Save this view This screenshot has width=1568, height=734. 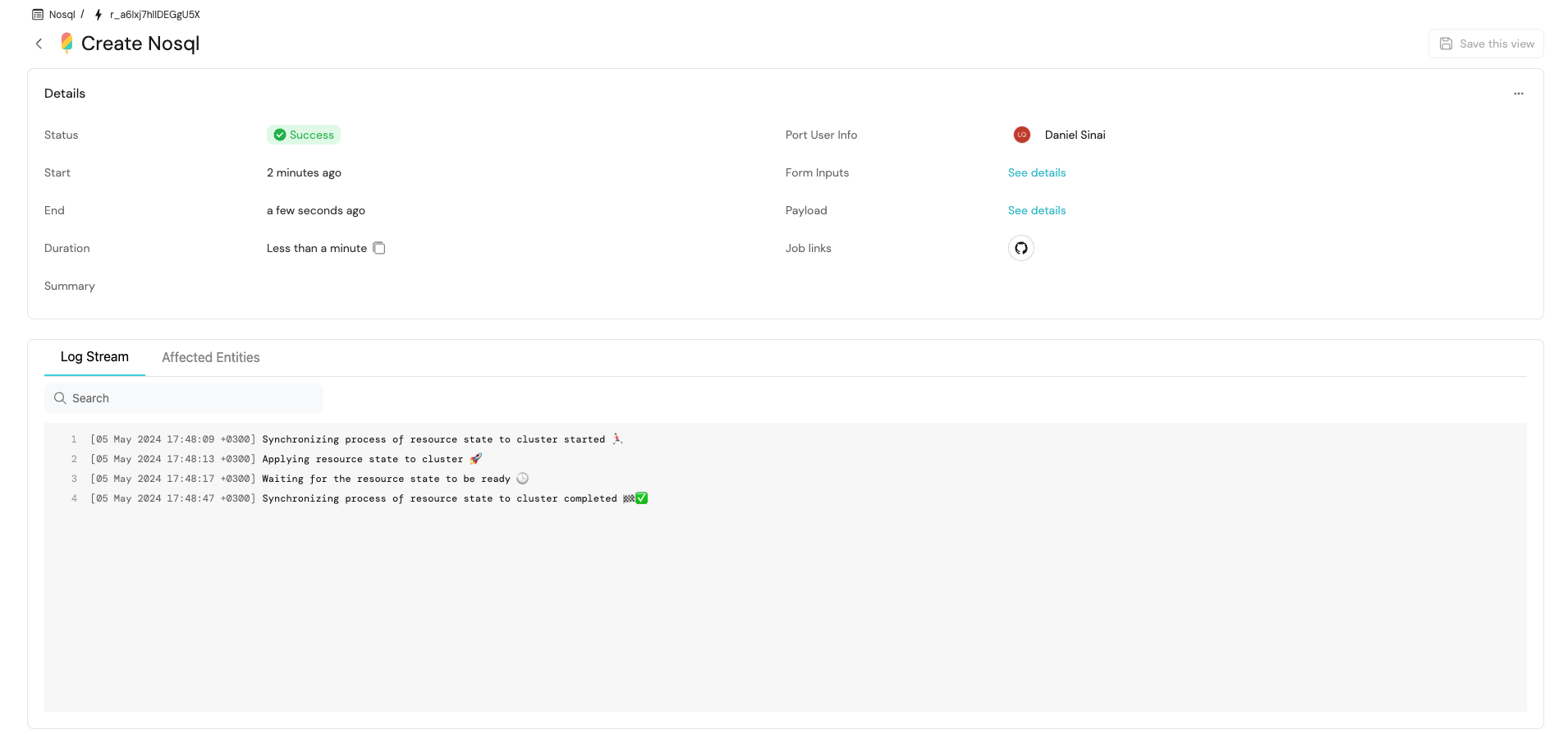(1486, 44)
